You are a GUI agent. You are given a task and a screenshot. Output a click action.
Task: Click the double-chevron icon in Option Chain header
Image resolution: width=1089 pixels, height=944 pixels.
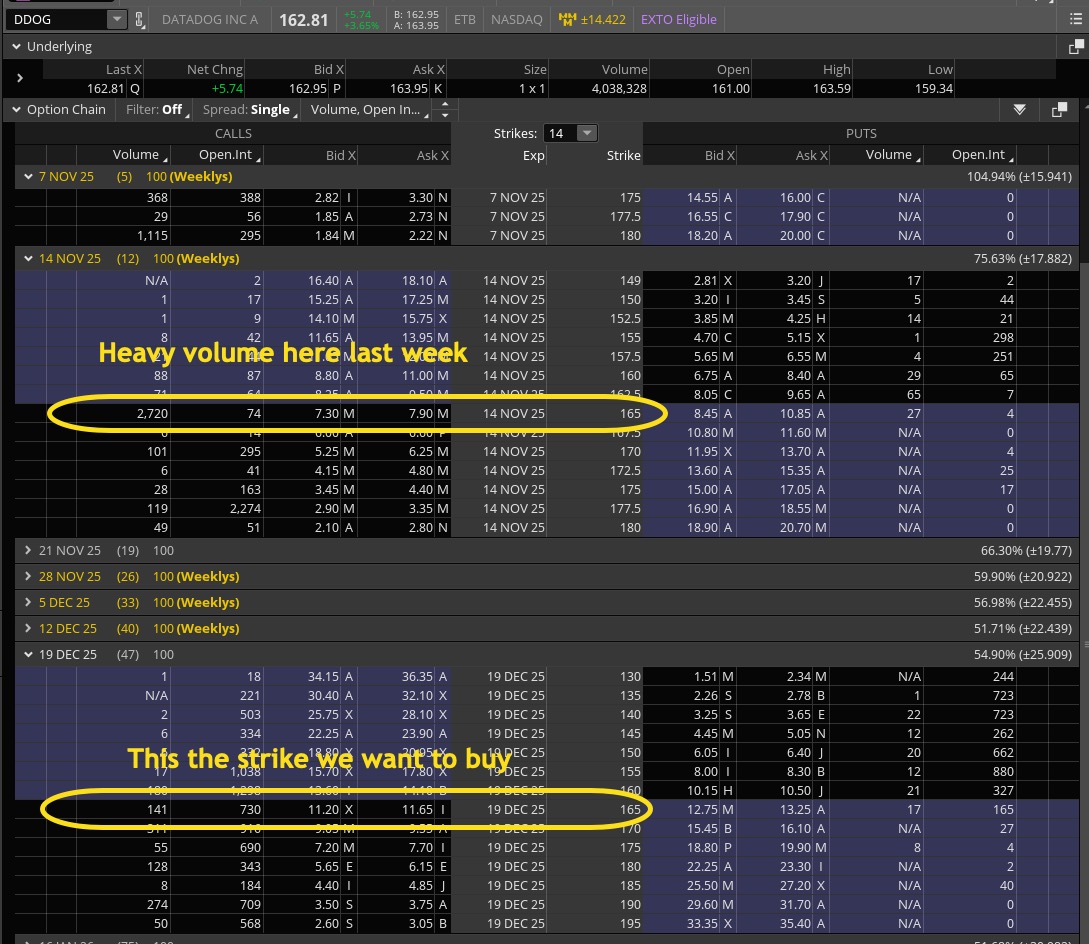tap(1019, 110)
